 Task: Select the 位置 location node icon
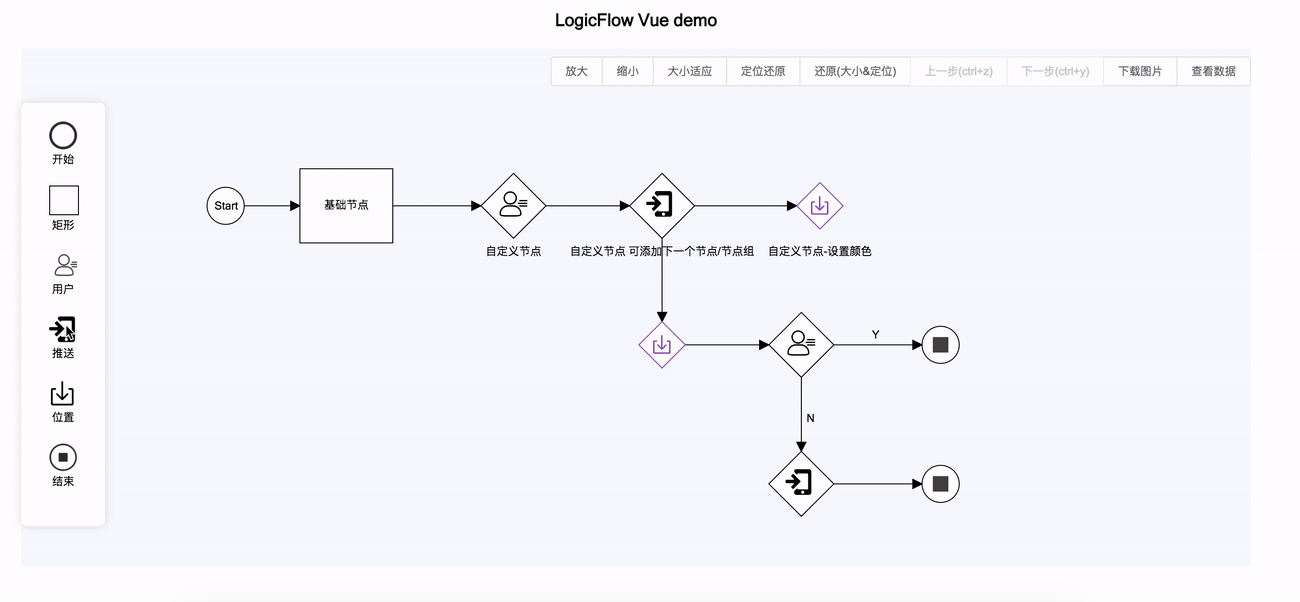[63, 393]
